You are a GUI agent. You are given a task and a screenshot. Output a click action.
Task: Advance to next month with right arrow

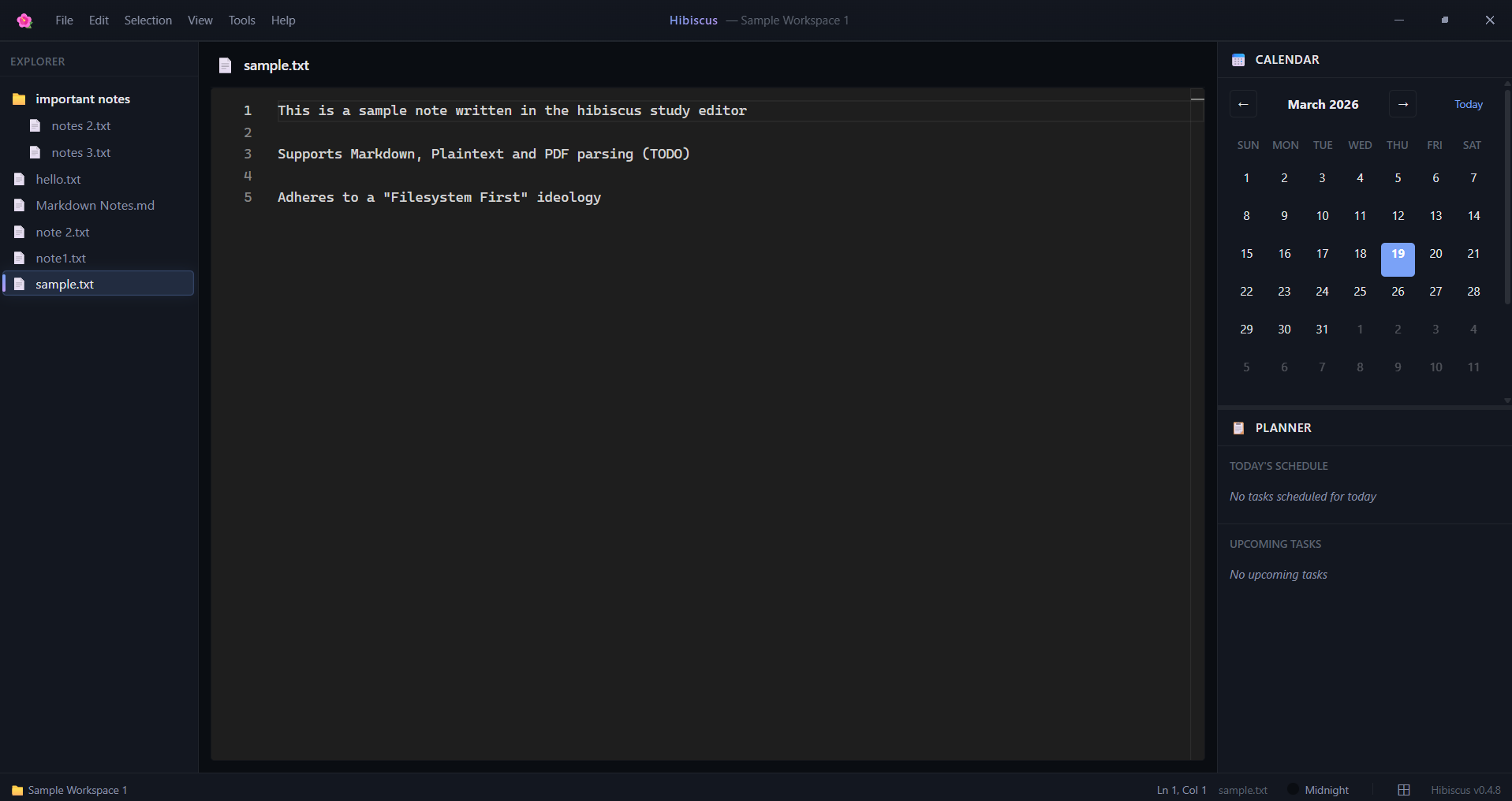pyautogui.click(x=1402, y=104)
